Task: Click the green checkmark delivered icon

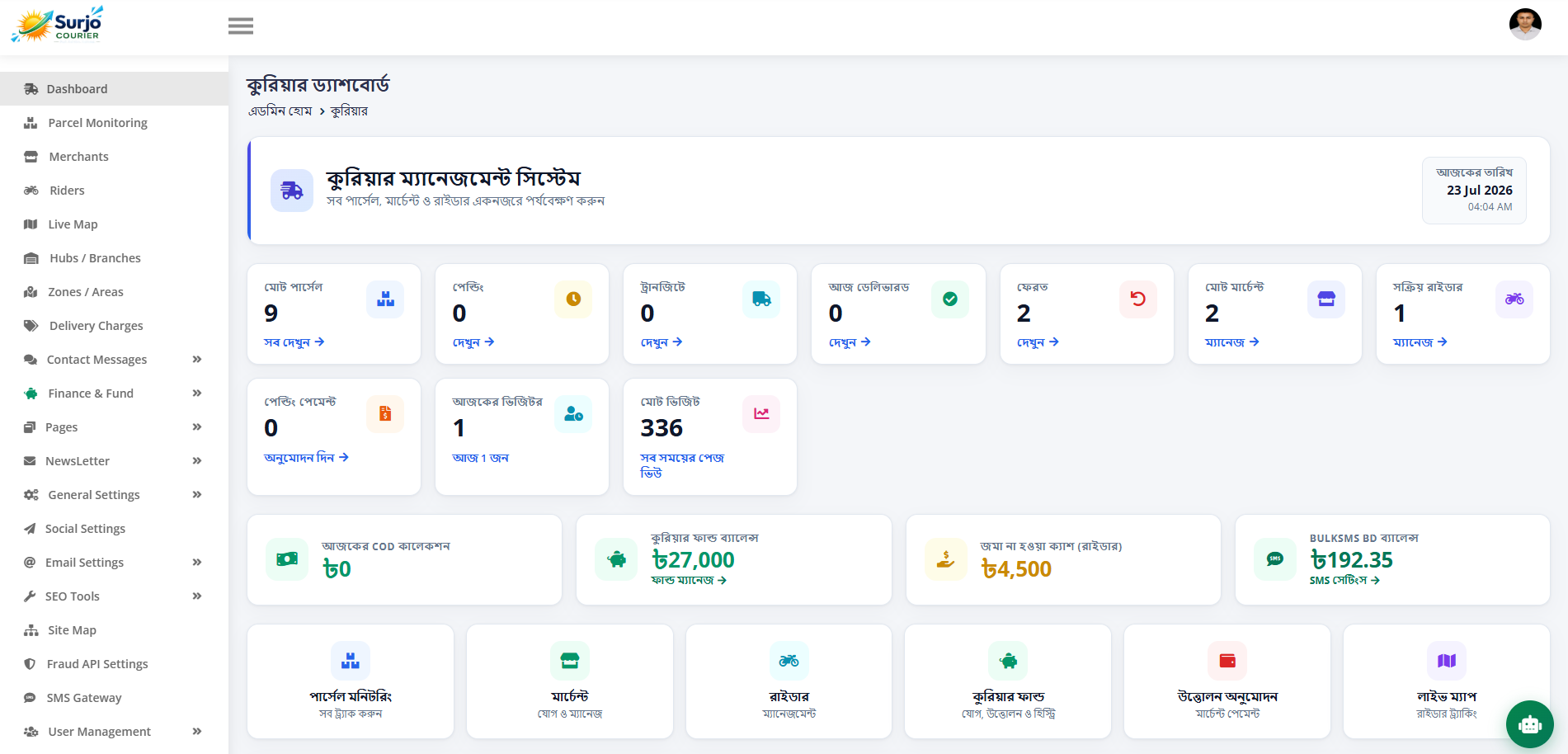Action: click(950, 299)
